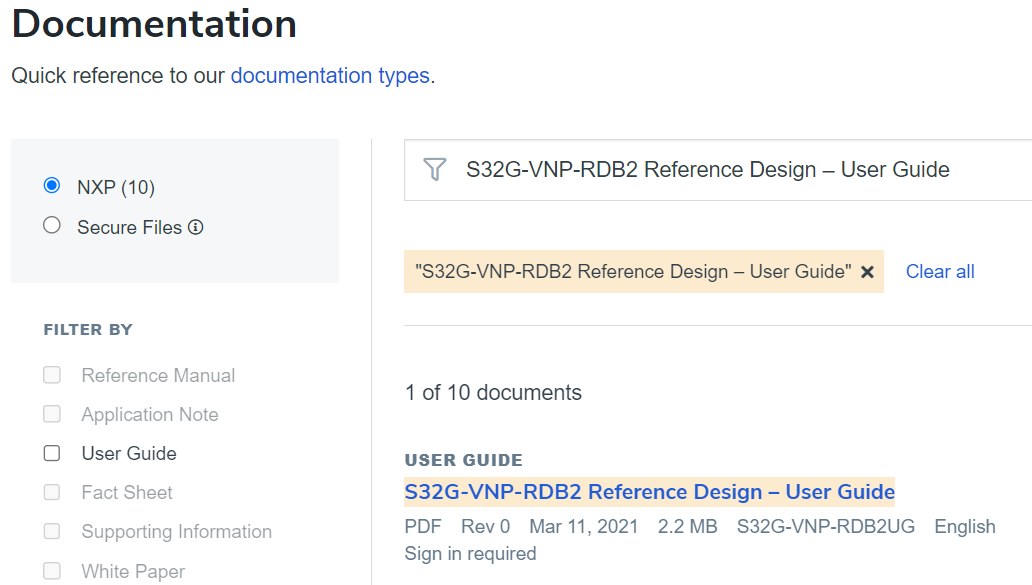Select the Secure Files radio button
Screen dimensions: 1032x585
click(52, 226)
